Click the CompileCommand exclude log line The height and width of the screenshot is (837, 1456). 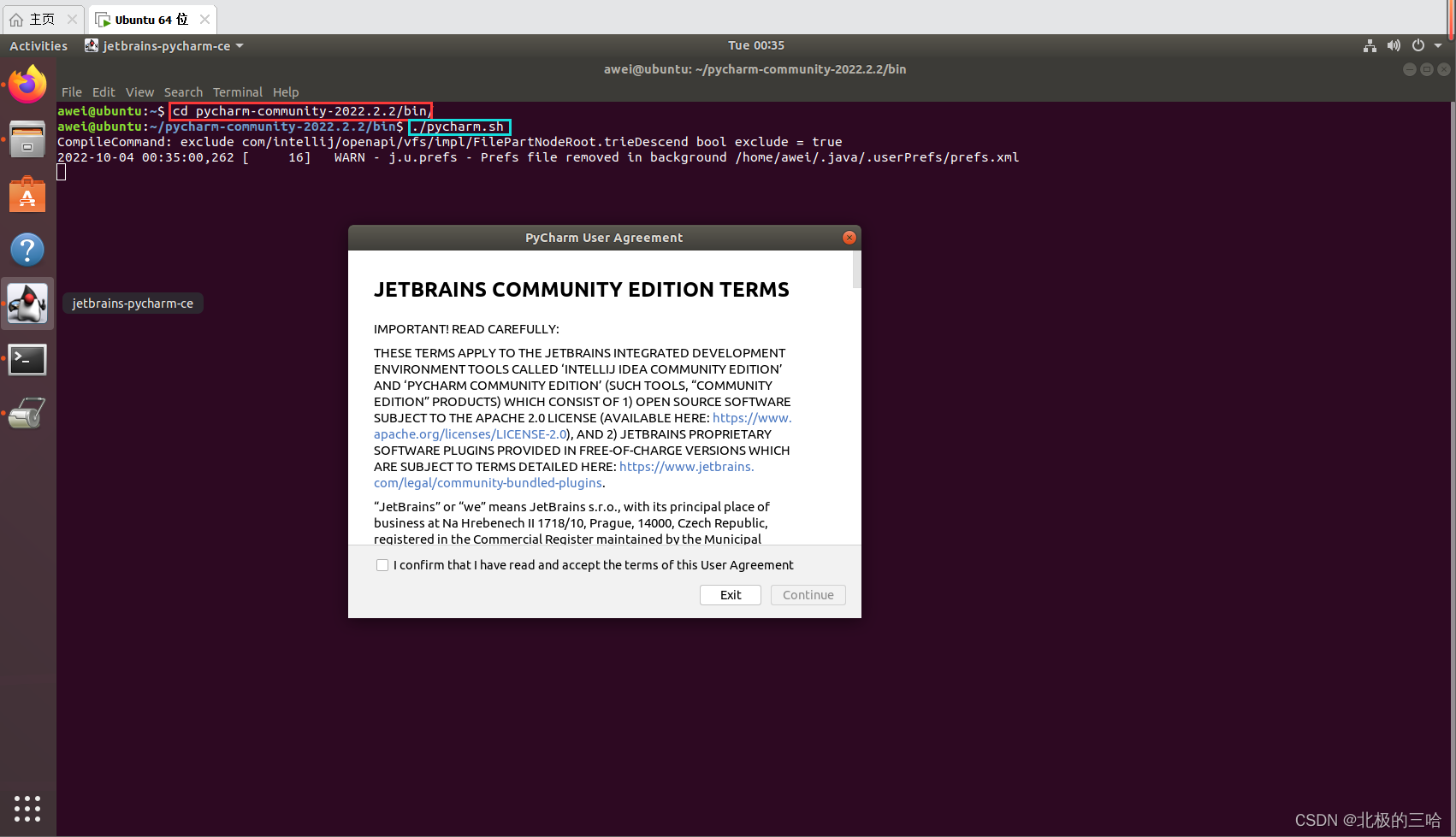click(450, 142)
